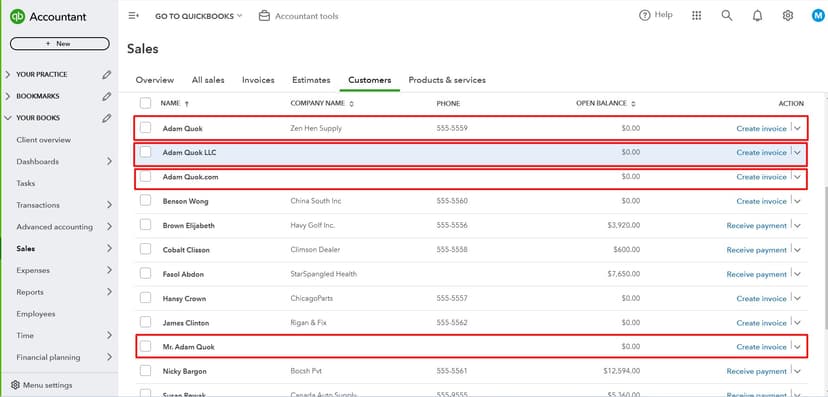Expand Expenses submenu chevron
Viewport: 828px width, 397px height.
[109, 270]
